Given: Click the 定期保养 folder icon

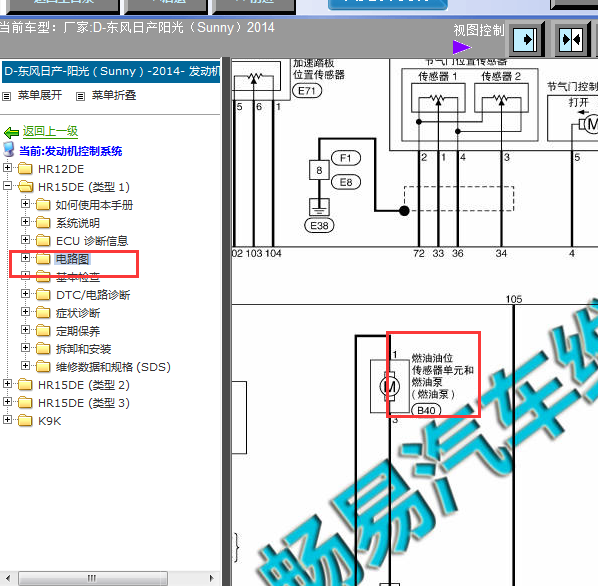Looking at the screenshot, I should (x=43, y=331).
